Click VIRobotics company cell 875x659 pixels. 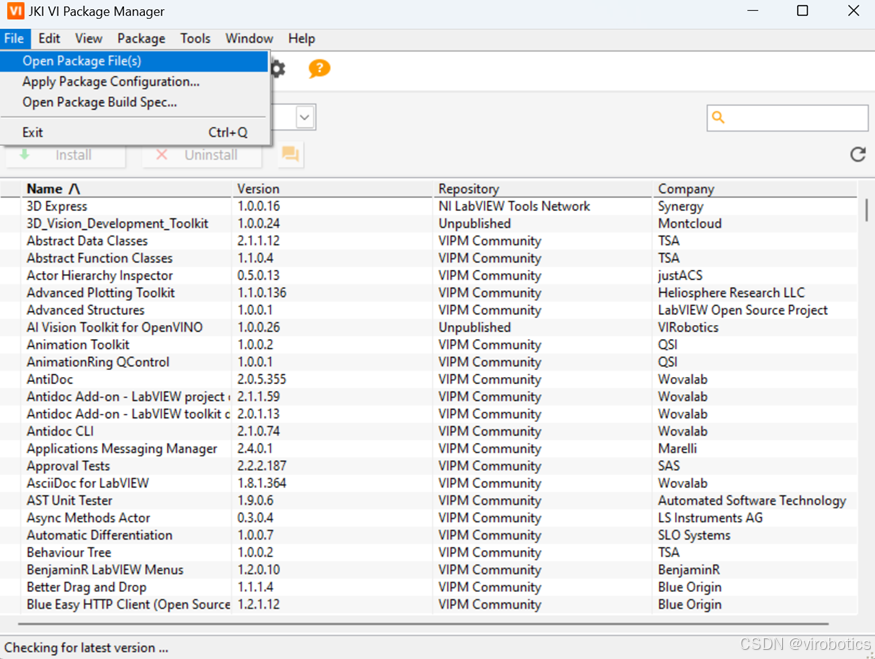pos(688,328)
